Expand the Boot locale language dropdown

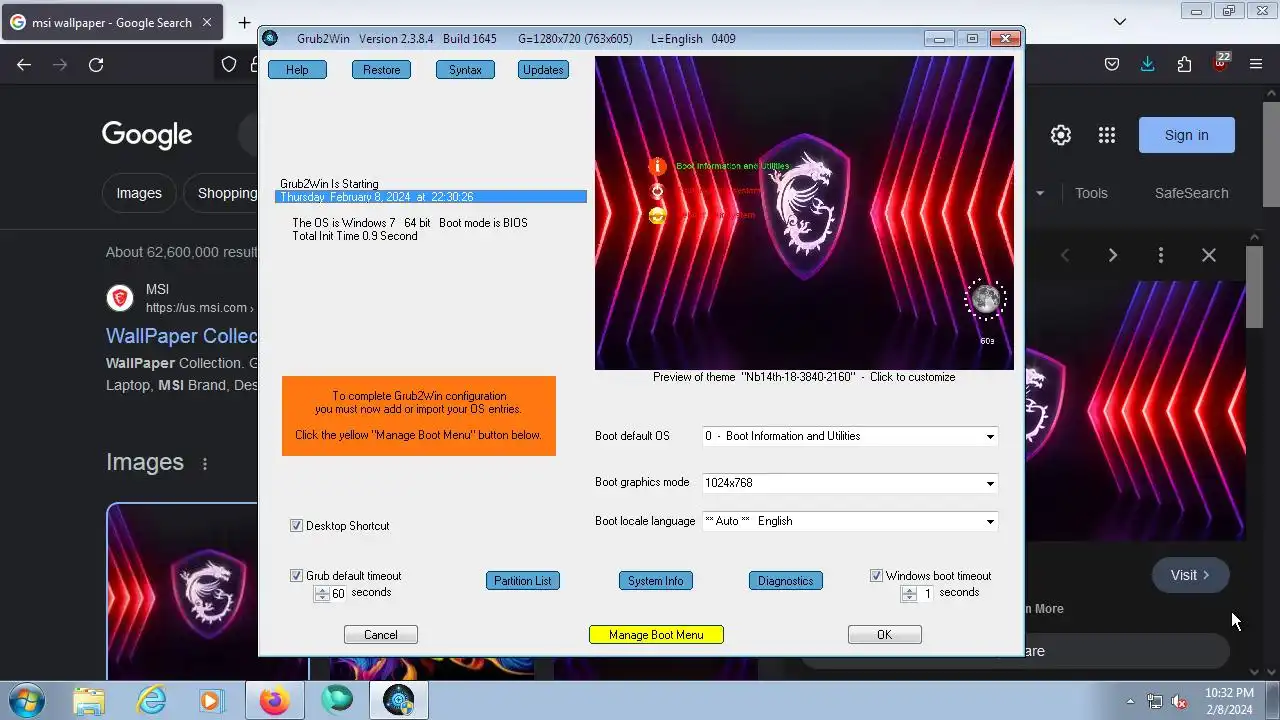pos(990,522)
